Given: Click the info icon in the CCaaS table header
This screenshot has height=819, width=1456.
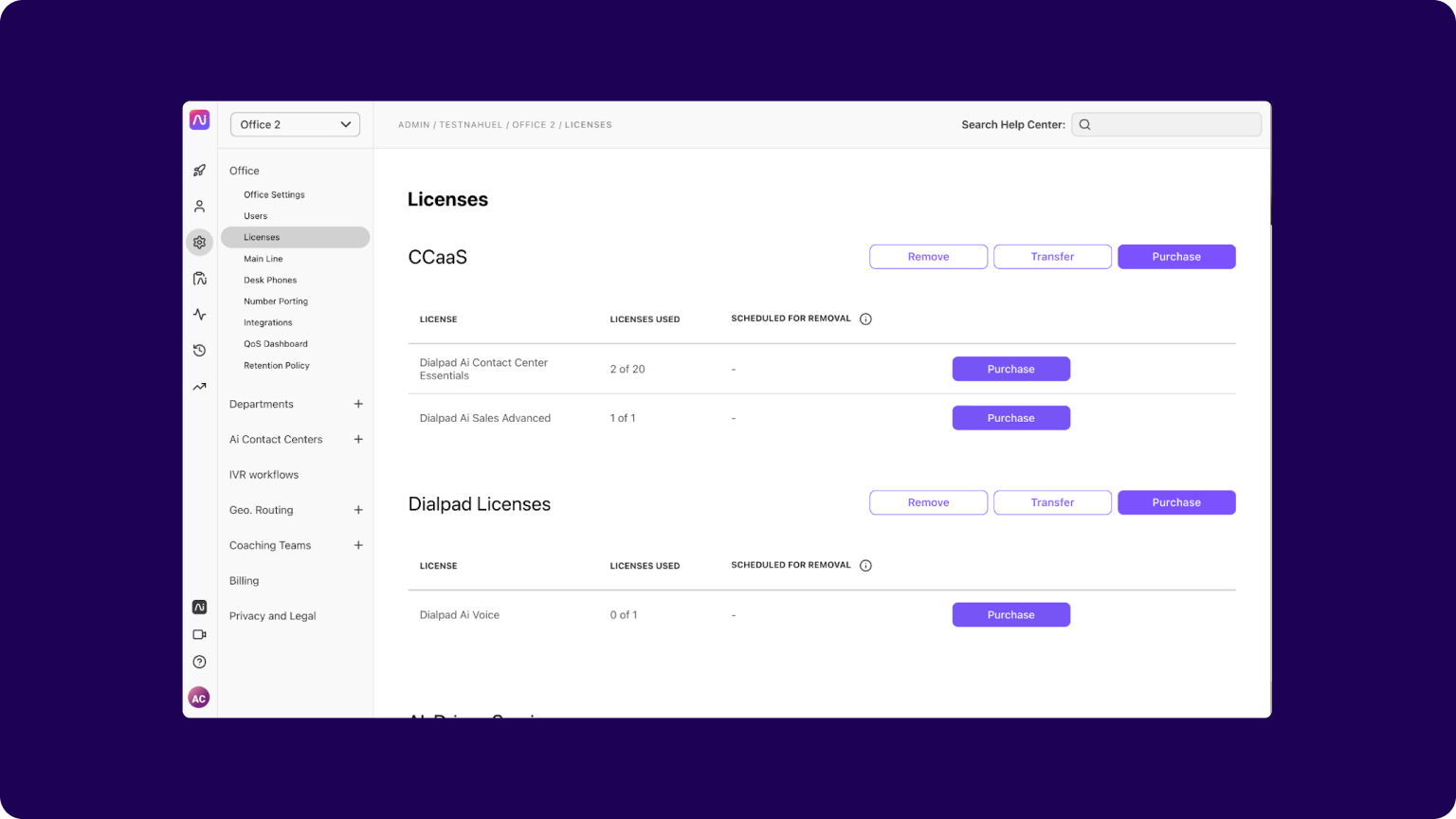Looking at the screenshot, I should [x=865, y=319].
